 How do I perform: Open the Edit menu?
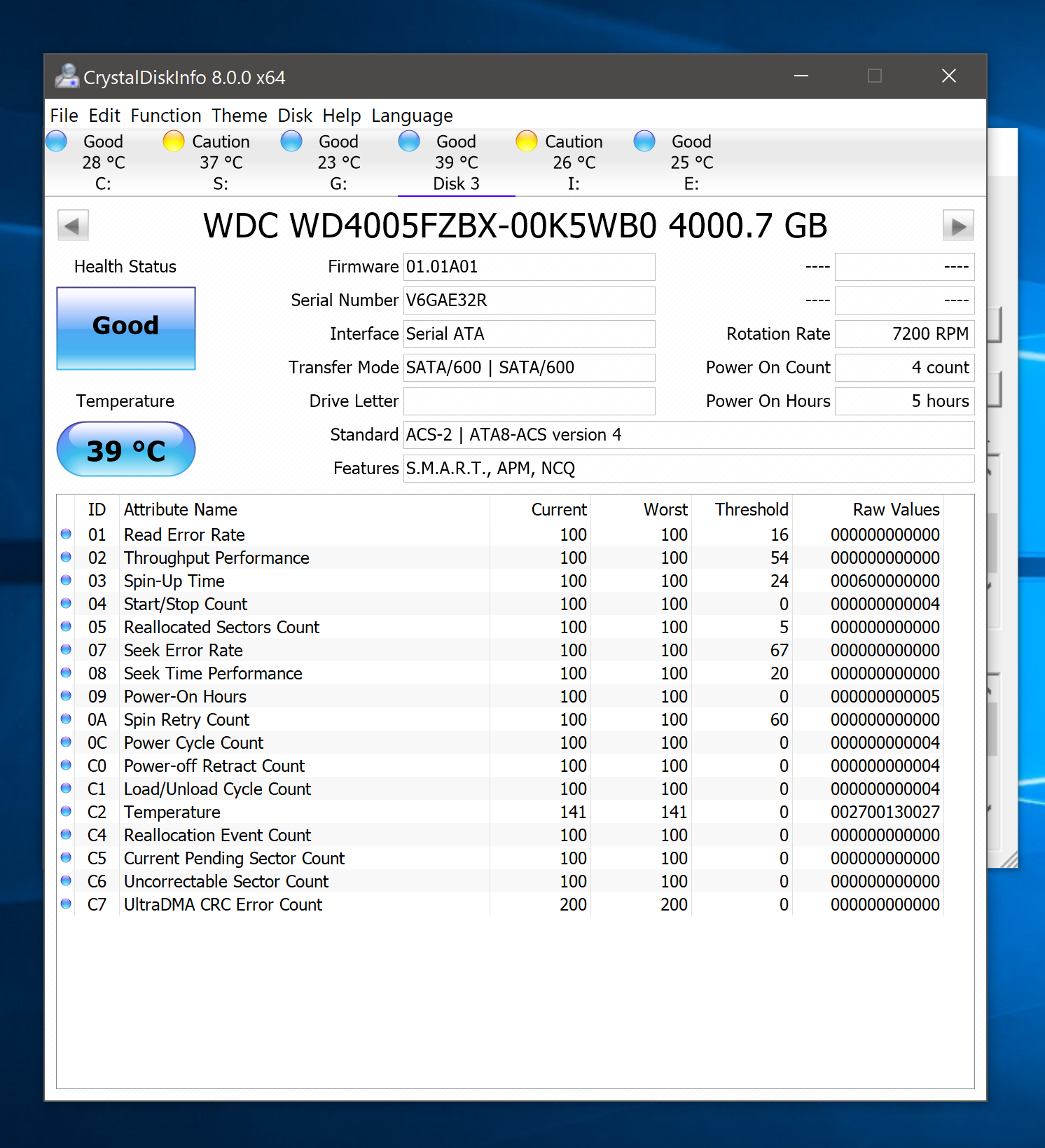(x=104, y=116)
